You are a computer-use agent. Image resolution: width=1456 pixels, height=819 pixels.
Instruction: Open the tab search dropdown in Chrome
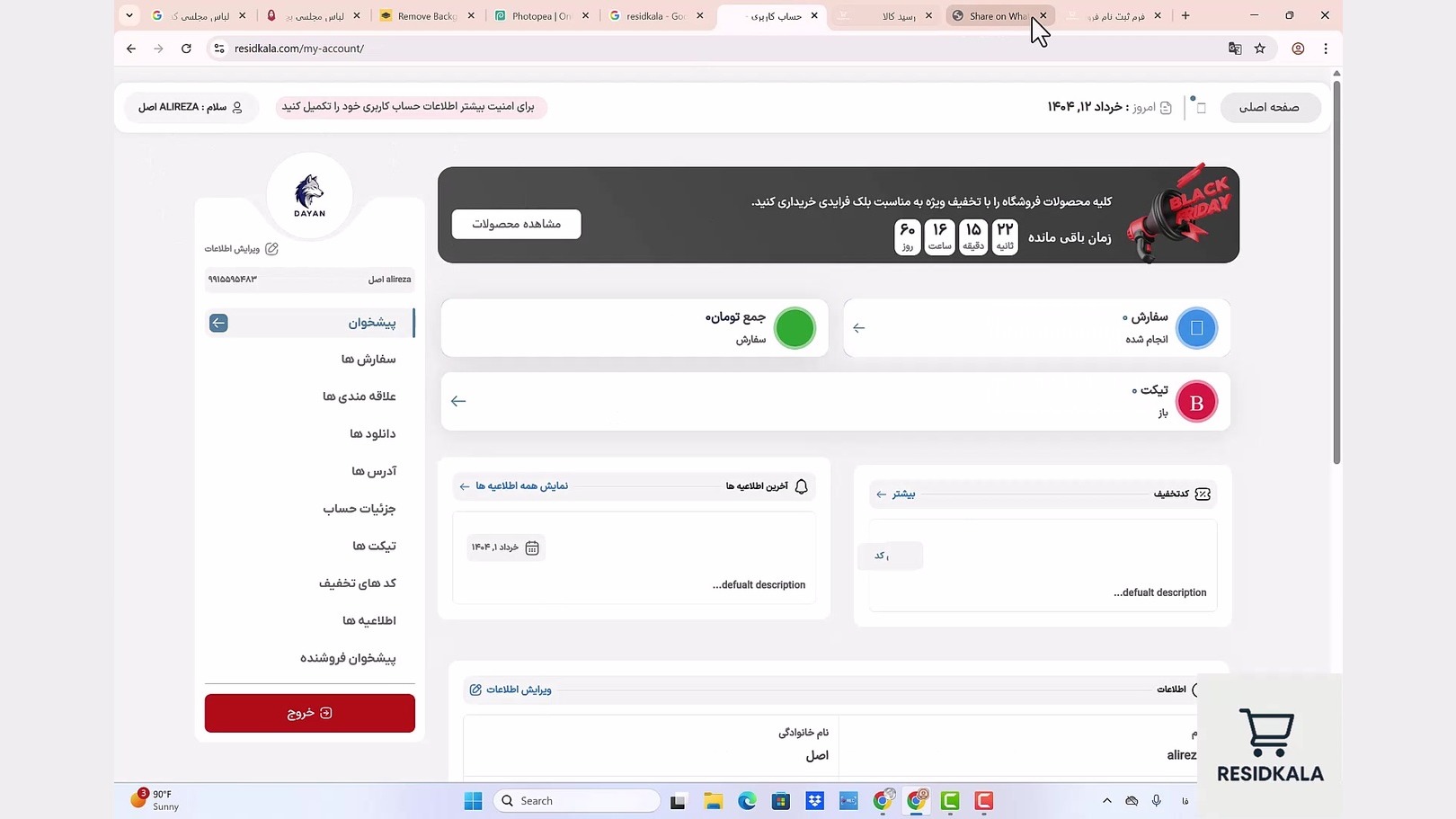click(x=129, y=15)
